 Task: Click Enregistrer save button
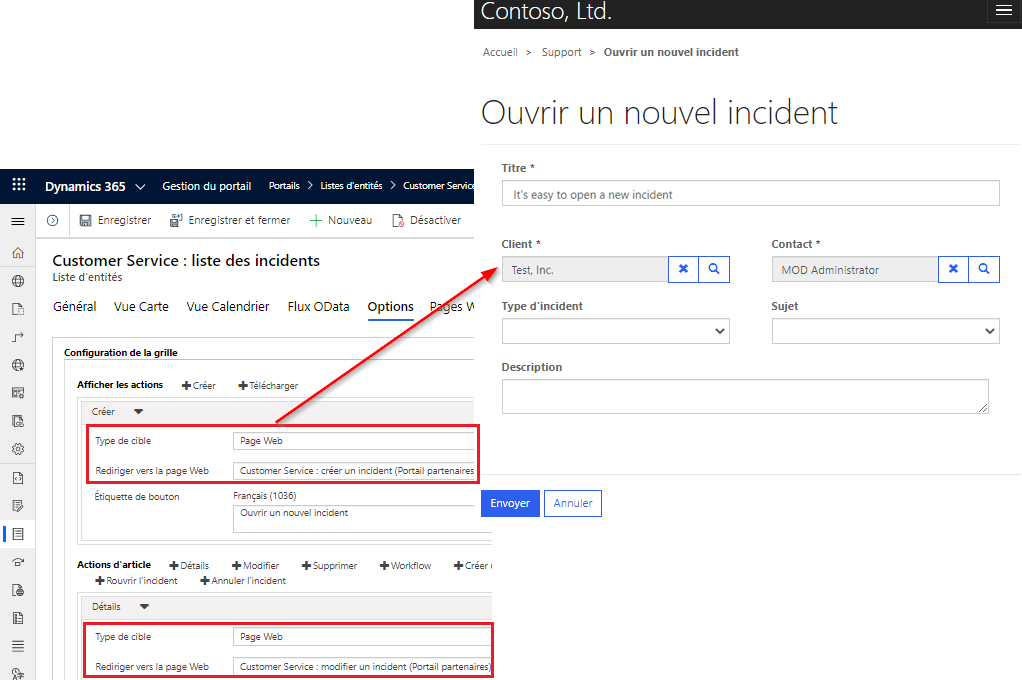115,220
